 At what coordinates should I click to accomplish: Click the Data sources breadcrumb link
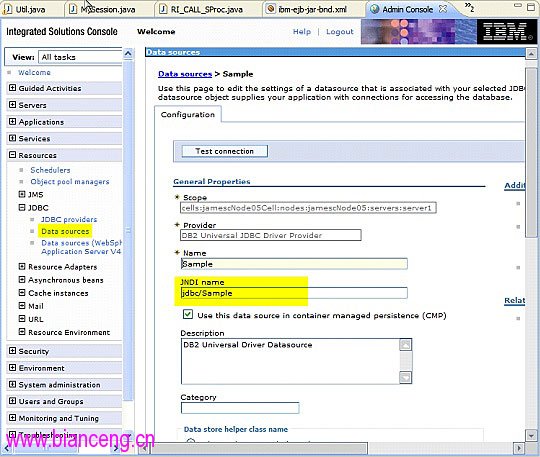point(185,74)
